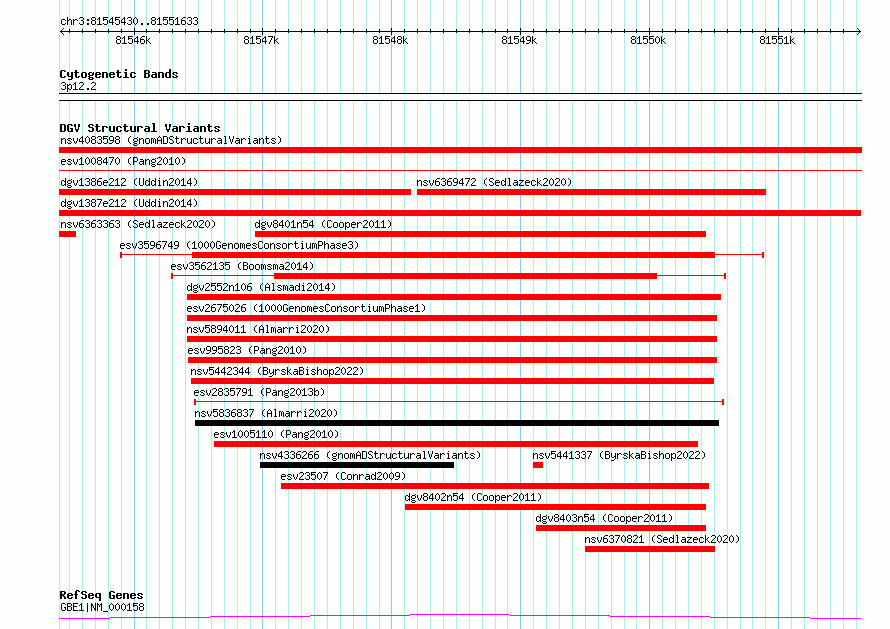The width and height of the screenshot is (890, 629).
Task: Click the 81549k ruler position
Action: tap(519, 40)
